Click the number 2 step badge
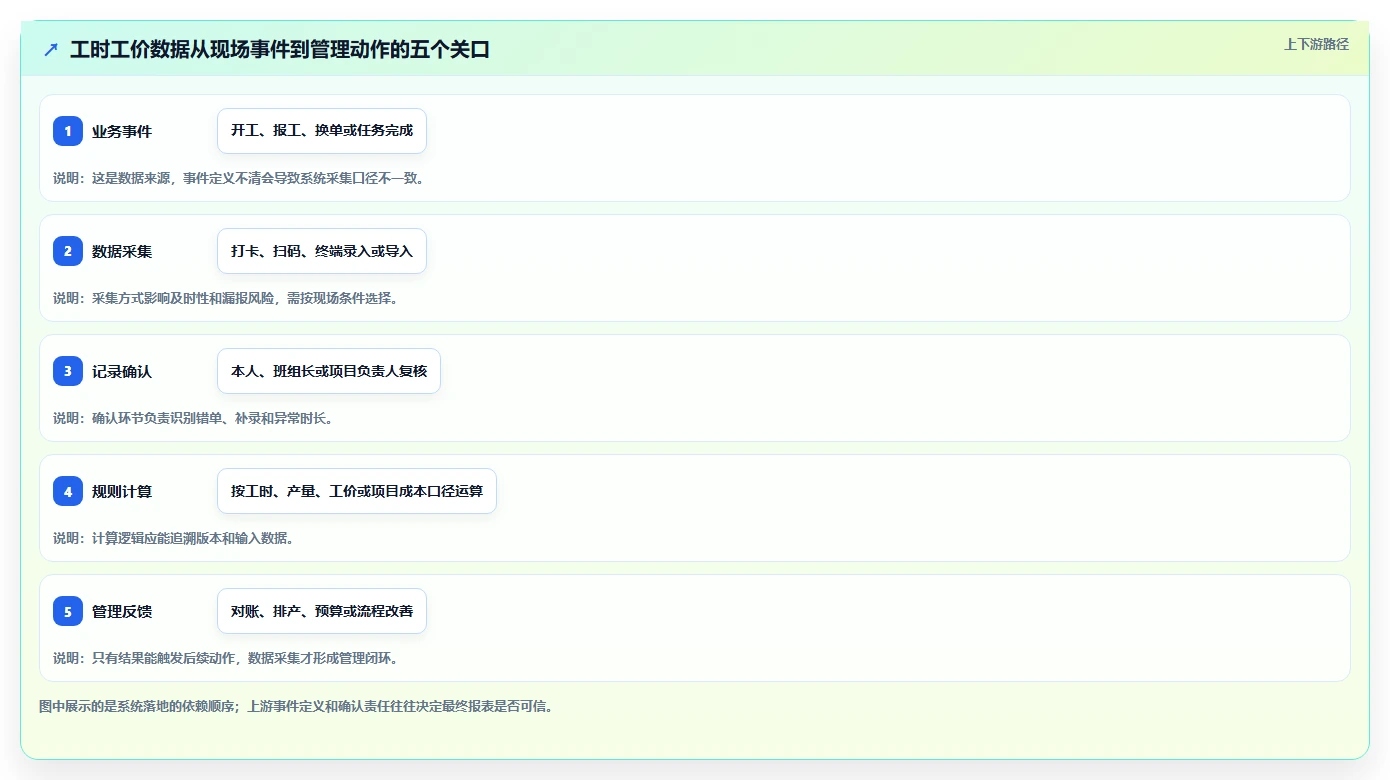The height and width of the screenshot is (780, 1390). point(68,251)
